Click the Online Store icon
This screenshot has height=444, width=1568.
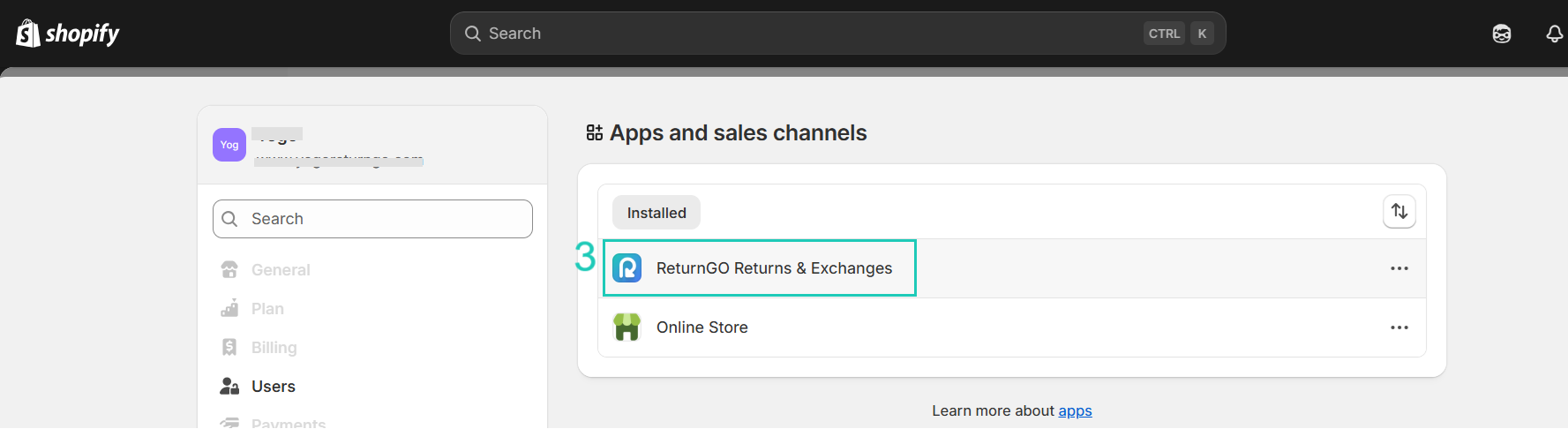[627, 327]
